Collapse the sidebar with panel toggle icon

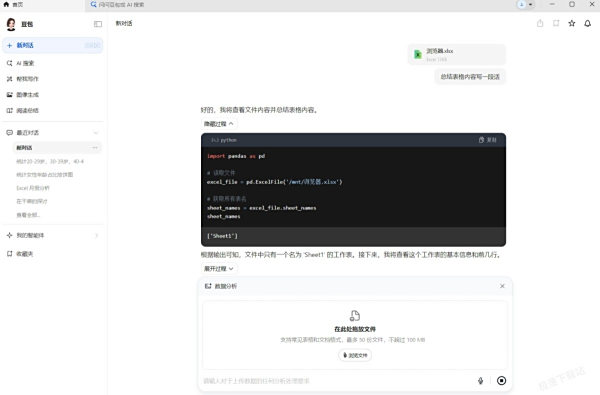(x=98, y=24)
